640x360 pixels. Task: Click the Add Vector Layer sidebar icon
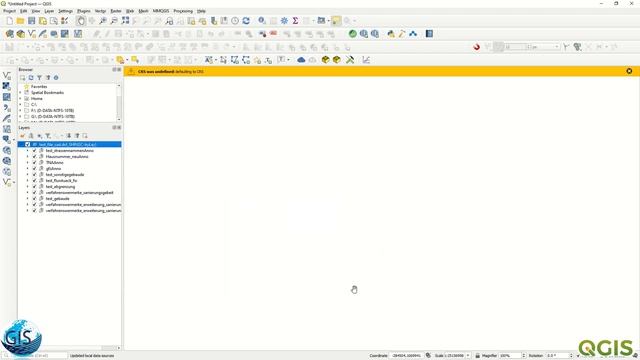pyautogui.click(x=7, y=76)
